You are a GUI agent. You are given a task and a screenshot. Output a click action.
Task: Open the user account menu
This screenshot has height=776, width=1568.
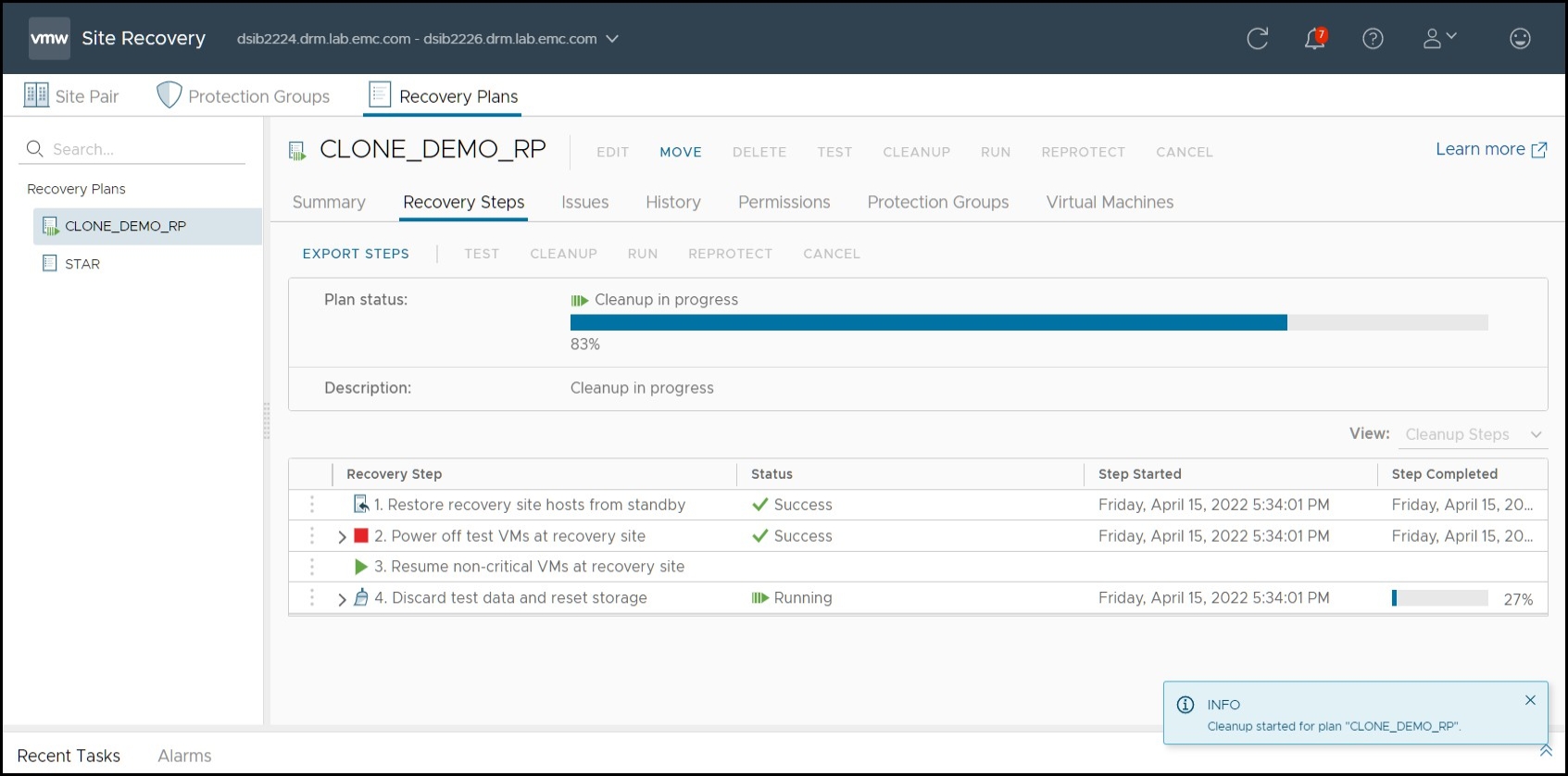[x=1440, y=38]
